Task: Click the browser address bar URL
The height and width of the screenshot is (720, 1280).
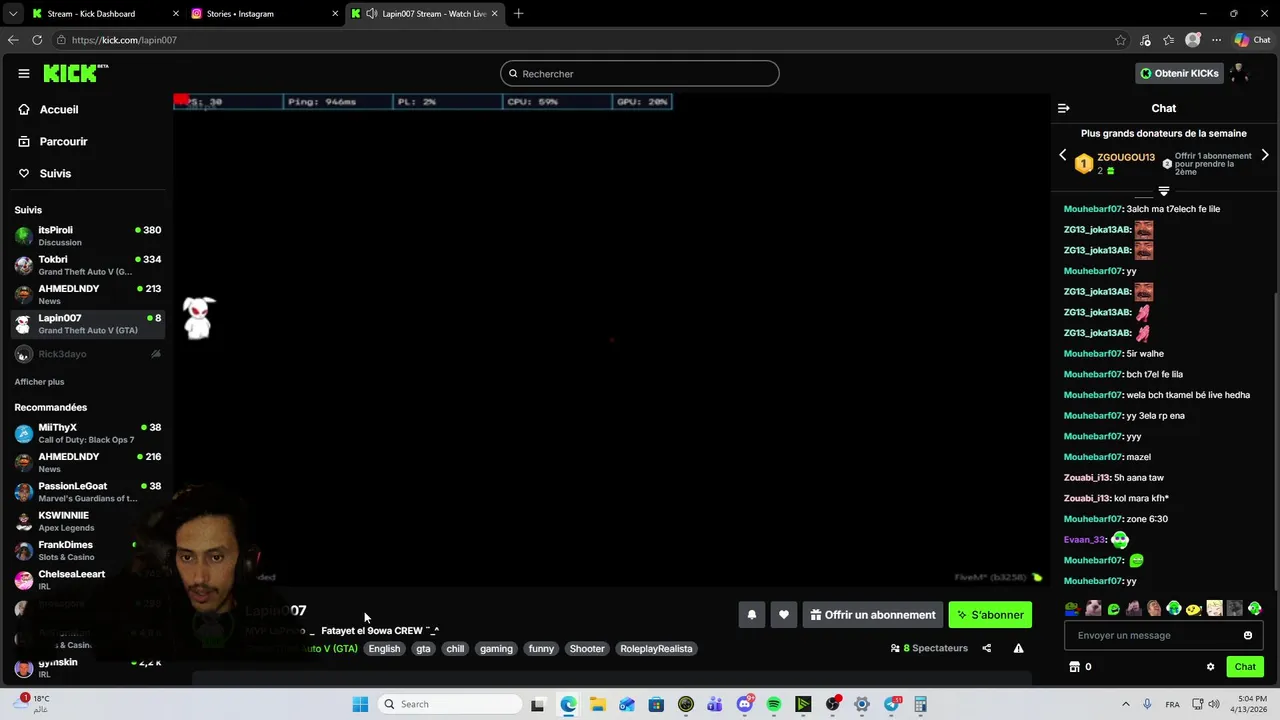Action: pyautogui.click(x=124, y=40)
